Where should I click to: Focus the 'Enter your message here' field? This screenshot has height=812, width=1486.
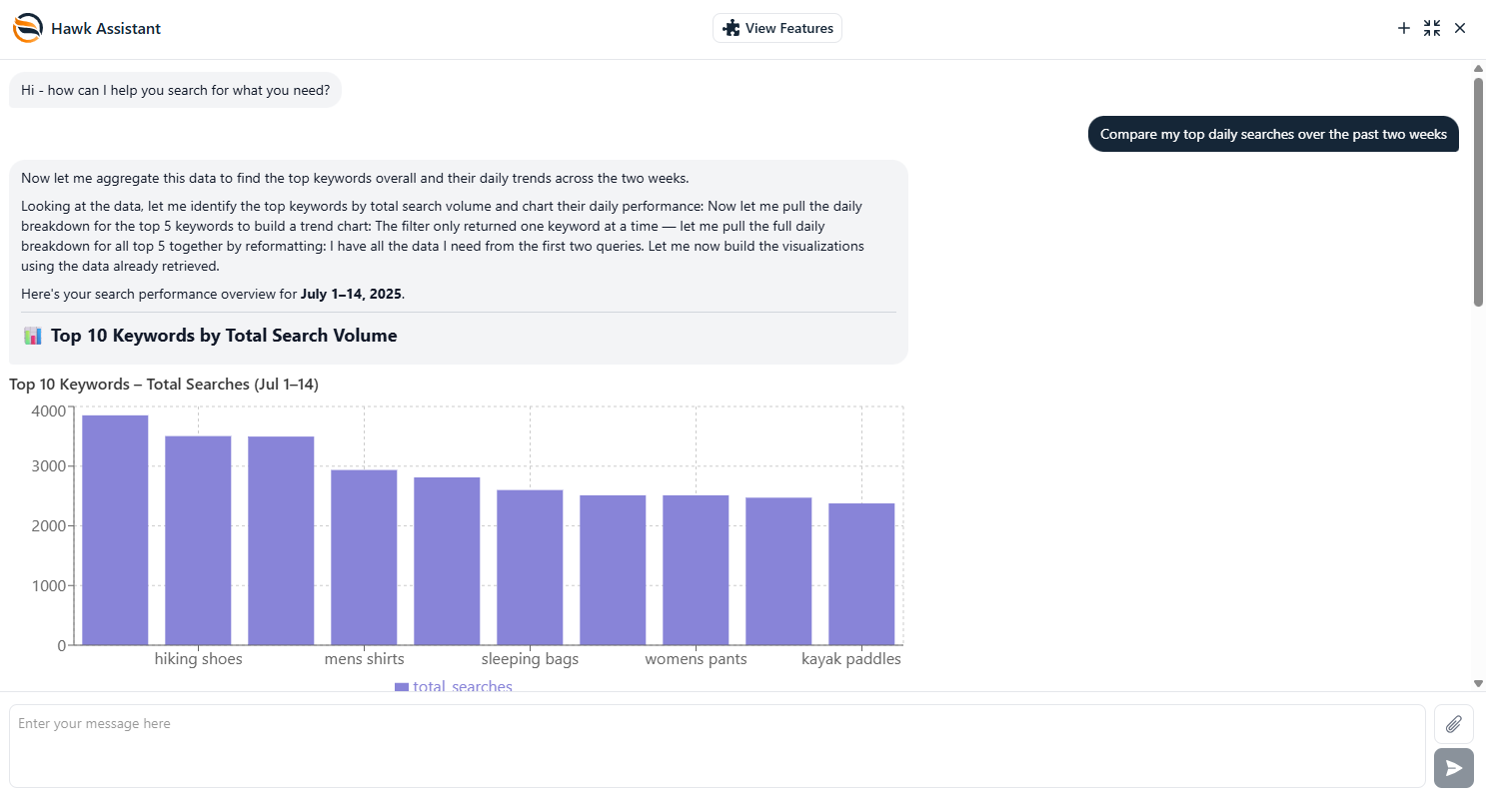pyautogui.click(x=718, y=746)
